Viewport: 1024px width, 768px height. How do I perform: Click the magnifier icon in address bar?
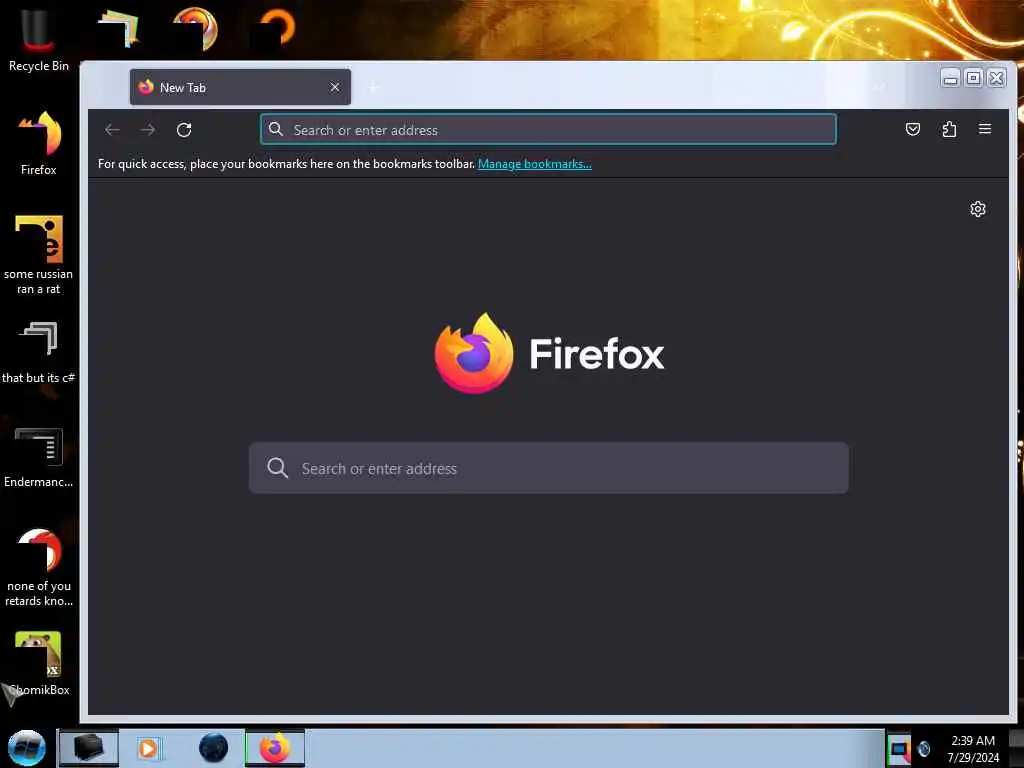coord(276,129)
